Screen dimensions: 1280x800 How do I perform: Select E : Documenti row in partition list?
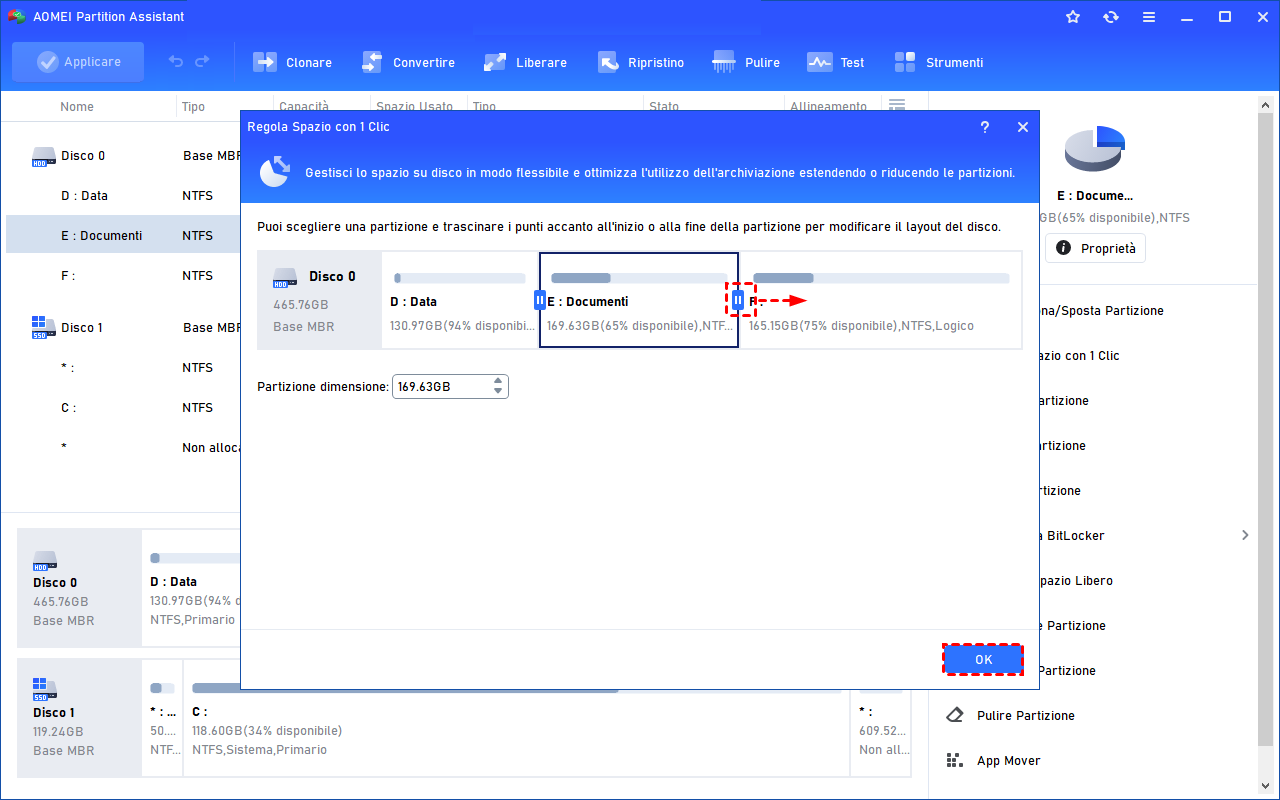point(123,236)
